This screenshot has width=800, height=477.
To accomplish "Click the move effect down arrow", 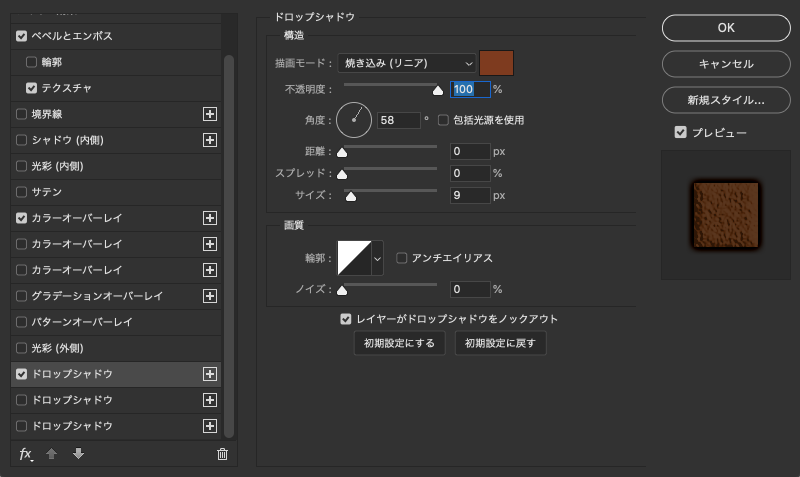I will click(x=78, y=454).
